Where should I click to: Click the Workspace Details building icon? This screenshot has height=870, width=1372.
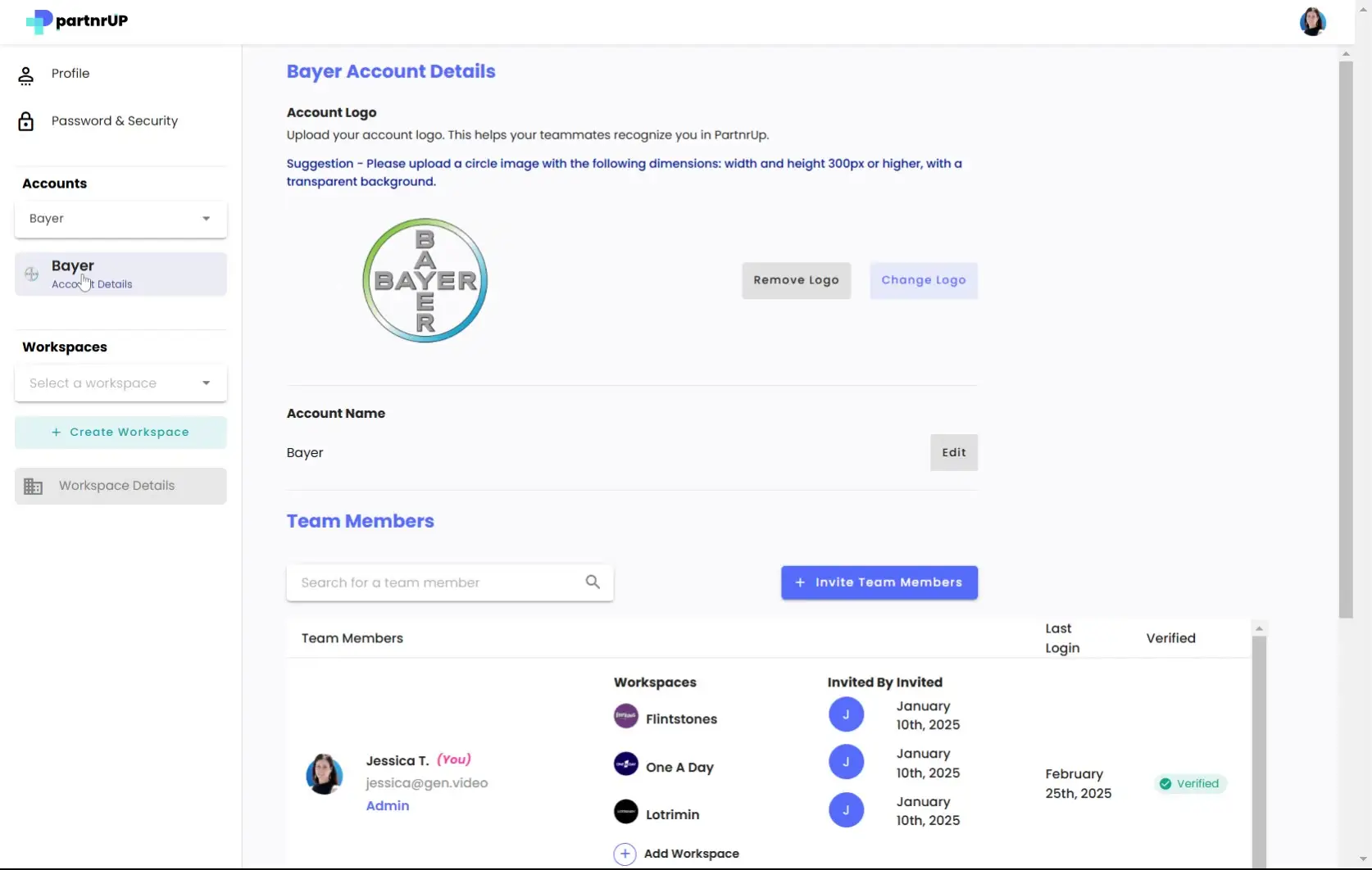pyautogui.click(x=33, y=485)
